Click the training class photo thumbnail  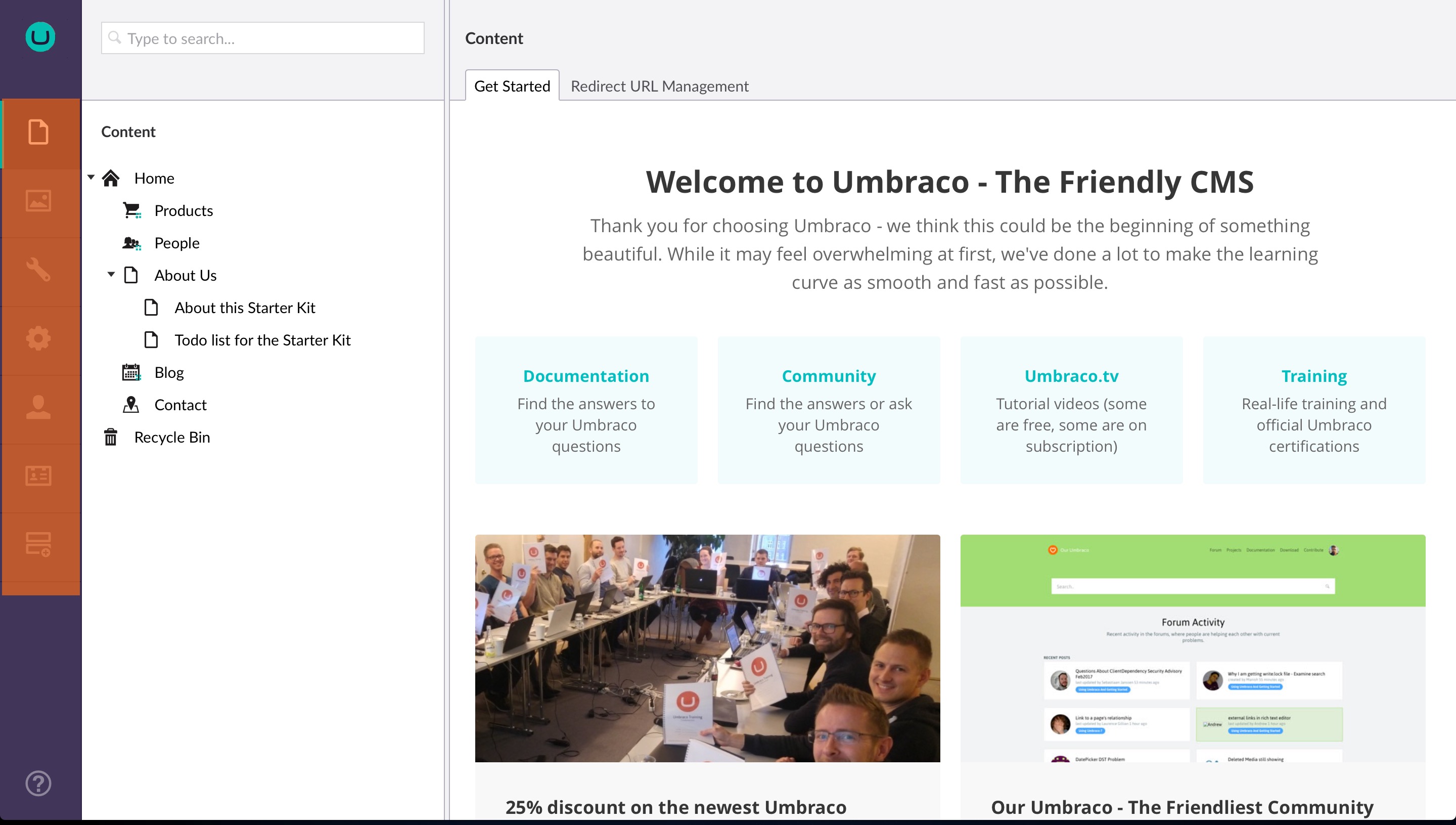707,648
